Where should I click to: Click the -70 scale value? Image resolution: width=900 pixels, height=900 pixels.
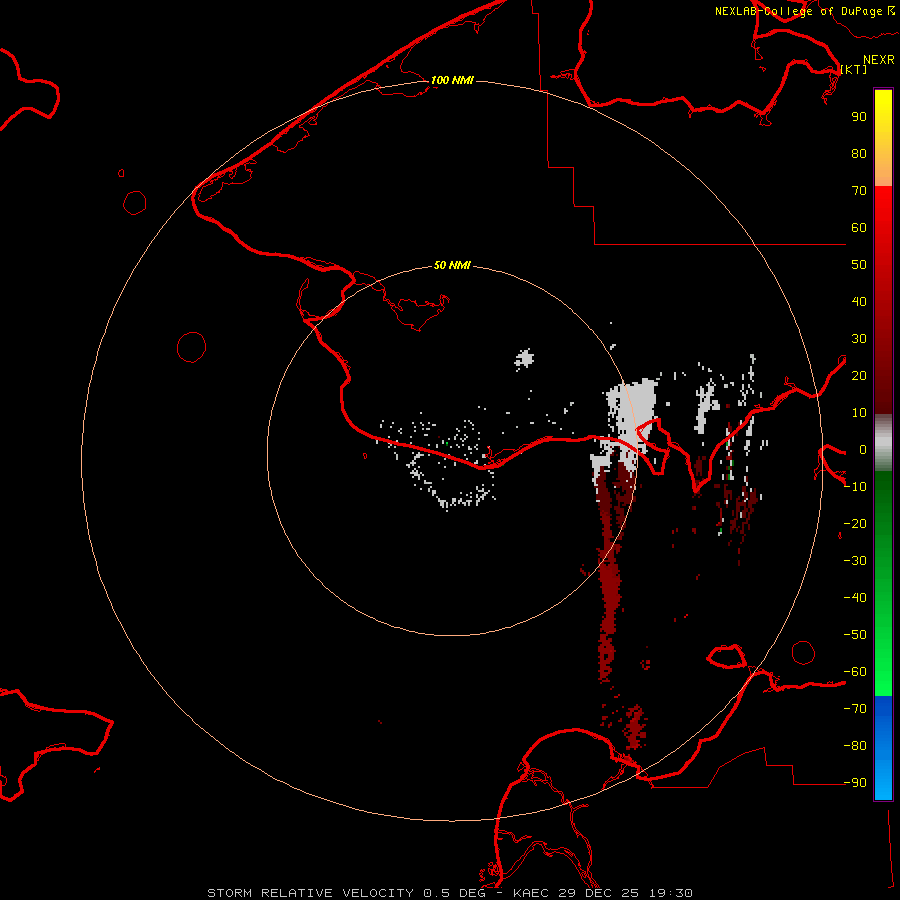click(x=855, y=709)
